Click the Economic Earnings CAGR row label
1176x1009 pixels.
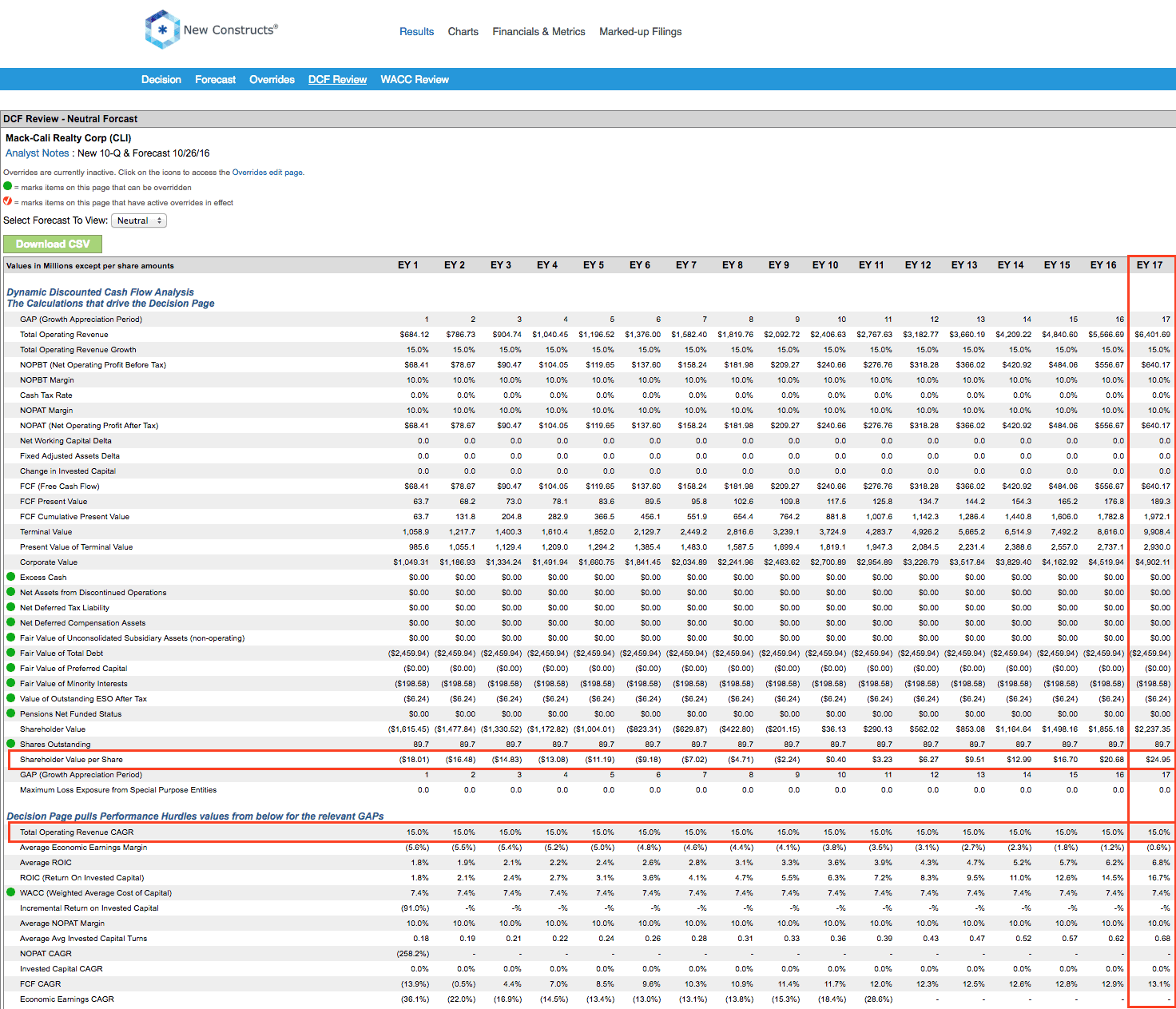click(x=67, y=999)
